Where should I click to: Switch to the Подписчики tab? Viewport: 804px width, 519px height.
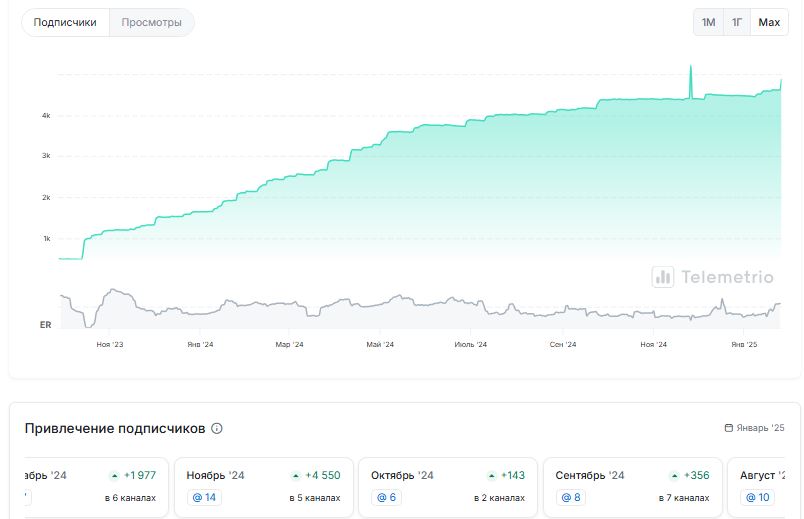65,22
